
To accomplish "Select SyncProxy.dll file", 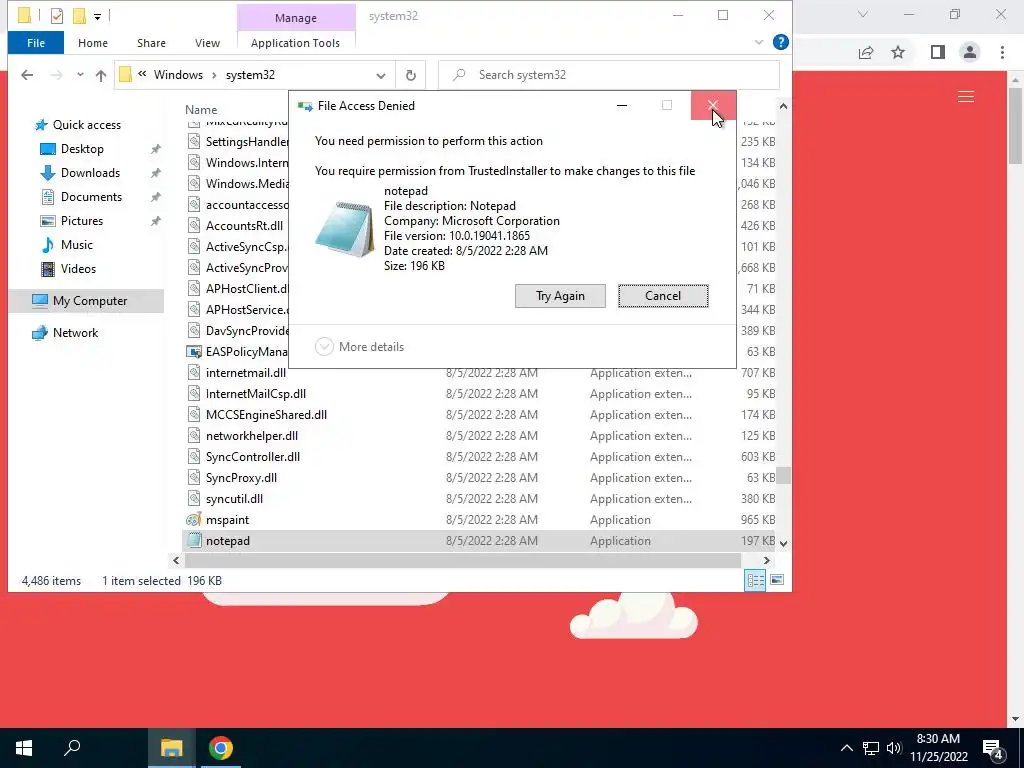I will (x=241, y=478).
